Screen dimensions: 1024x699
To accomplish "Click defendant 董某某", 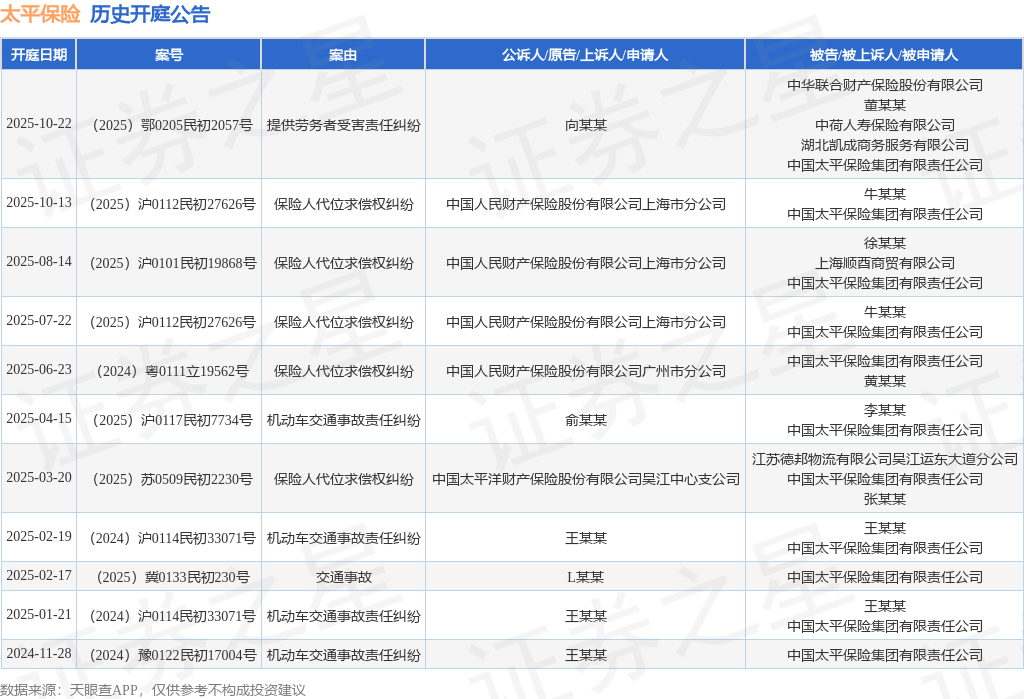I will 884,105.
